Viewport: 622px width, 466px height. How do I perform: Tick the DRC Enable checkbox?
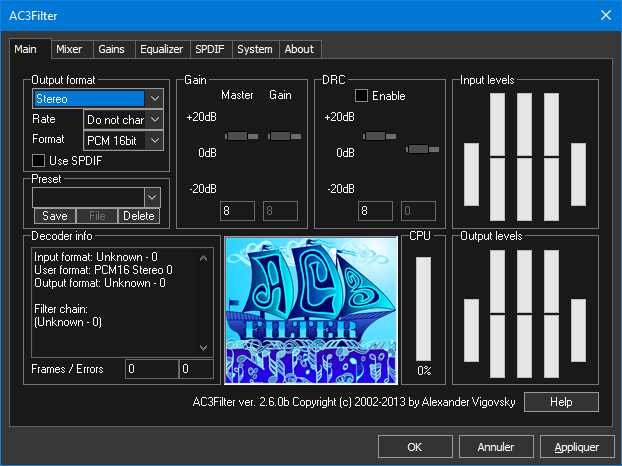pyautogui.click(x=361, y=96)
